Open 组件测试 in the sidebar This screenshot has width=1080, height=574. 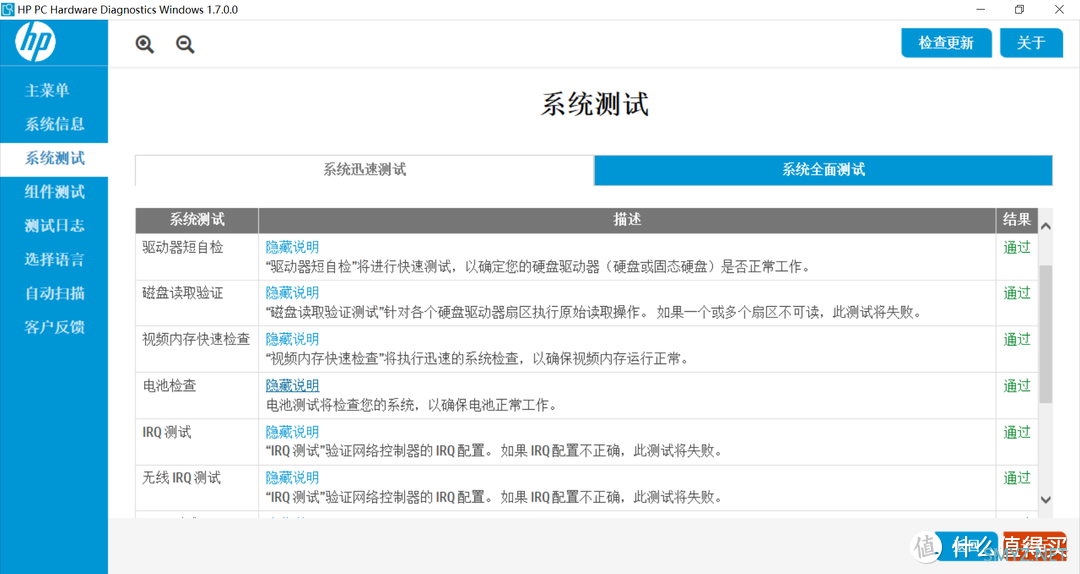pyautogui.click(x=54, y=192)
